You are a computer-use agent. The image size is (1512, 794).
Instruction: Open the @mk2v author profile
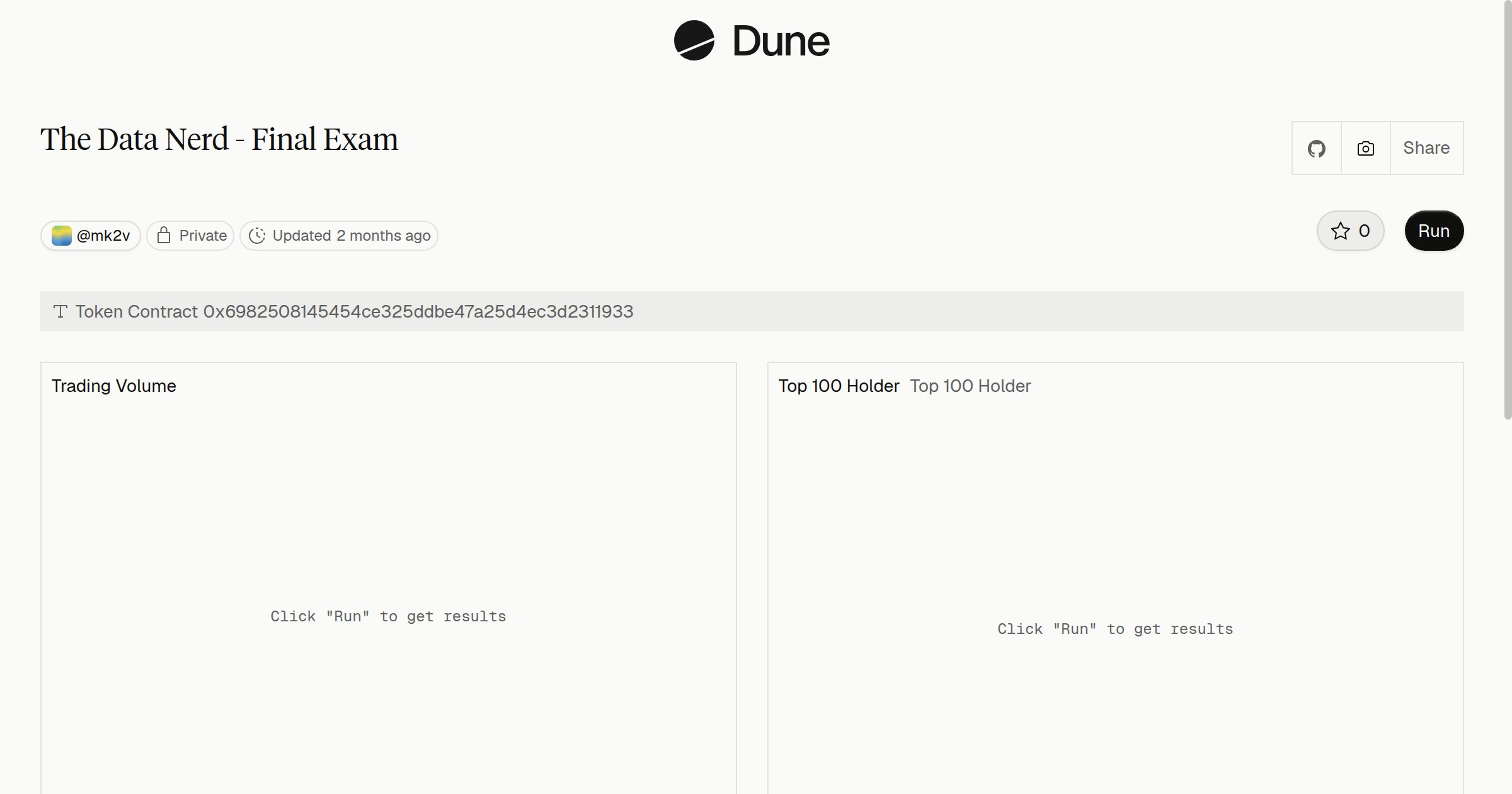pyautogui.click(x=91, y=236)
